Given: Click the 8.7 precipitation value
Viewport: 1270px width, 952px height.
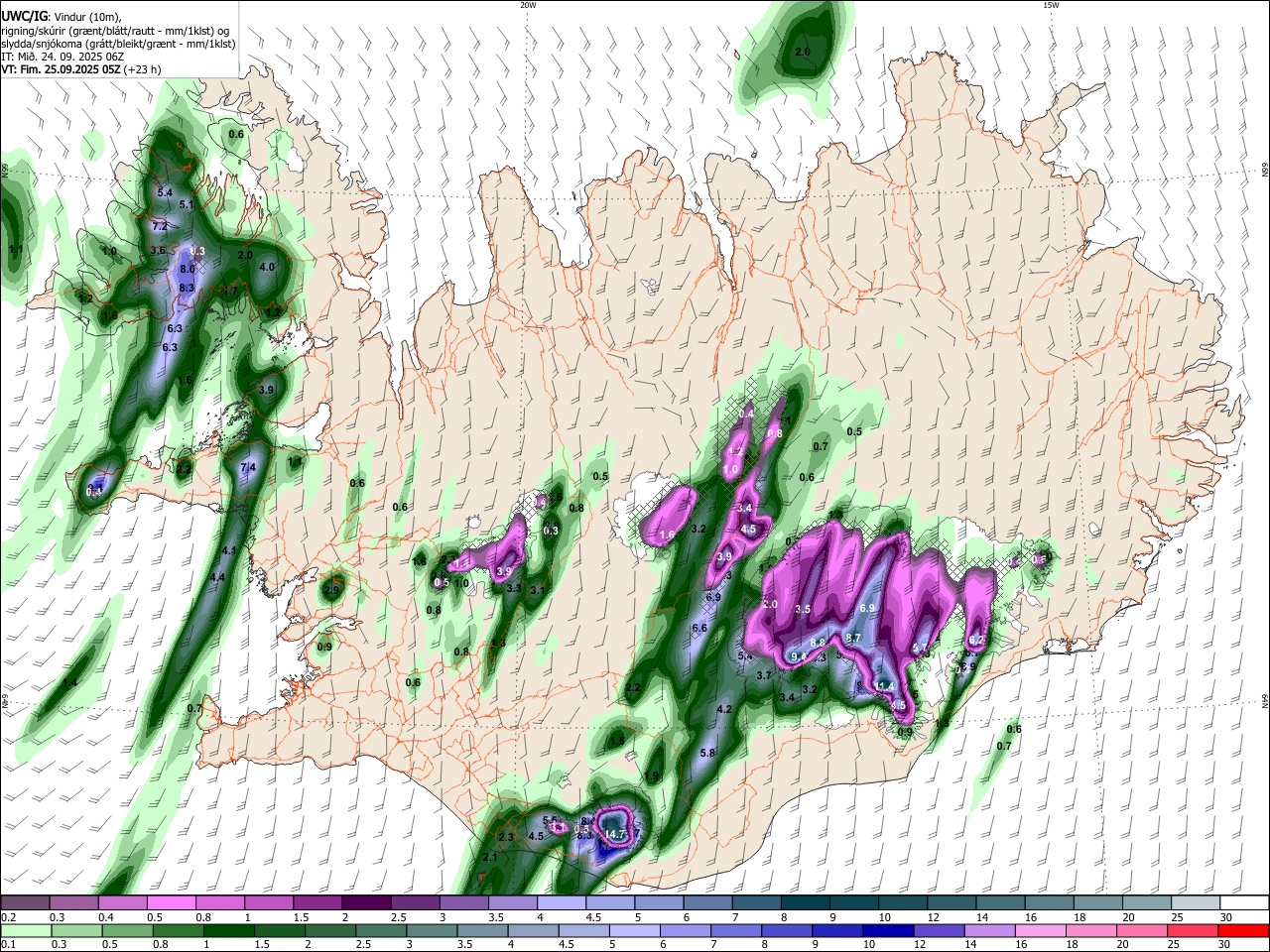Looking at the screenshot, I should point(852,638).
